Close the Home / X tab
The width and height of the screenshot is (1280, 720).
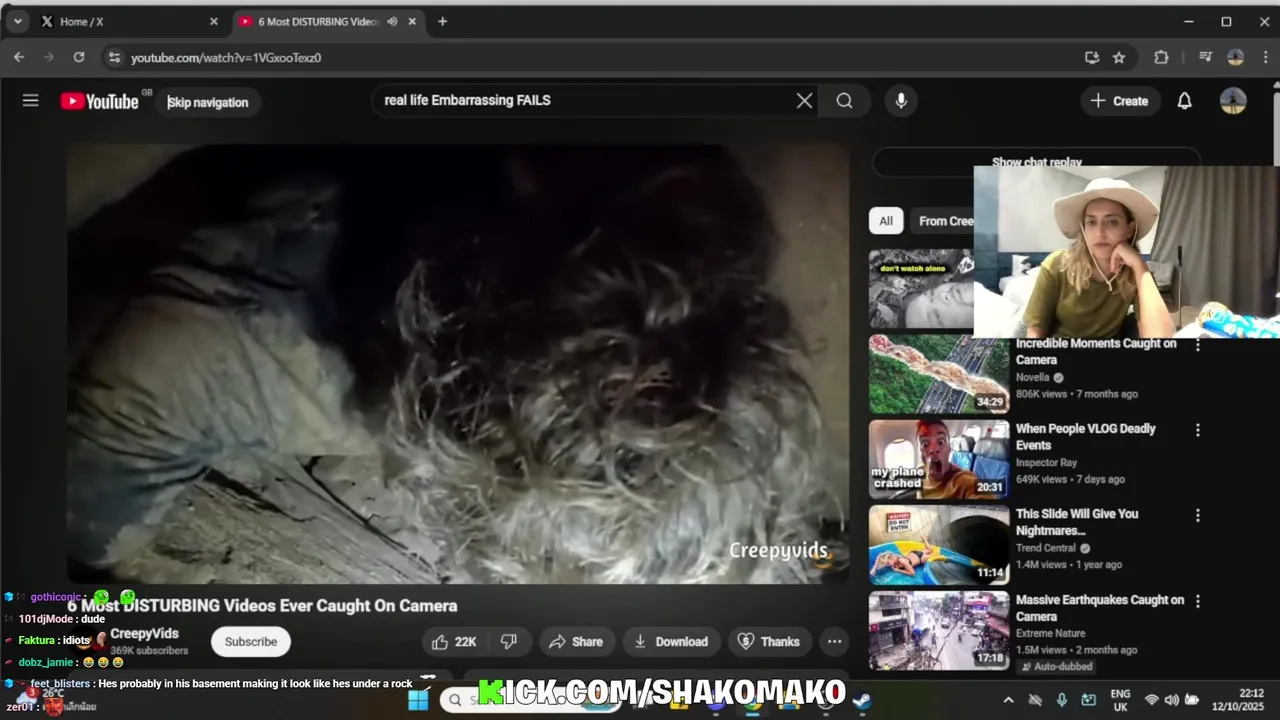click(213, 21)
